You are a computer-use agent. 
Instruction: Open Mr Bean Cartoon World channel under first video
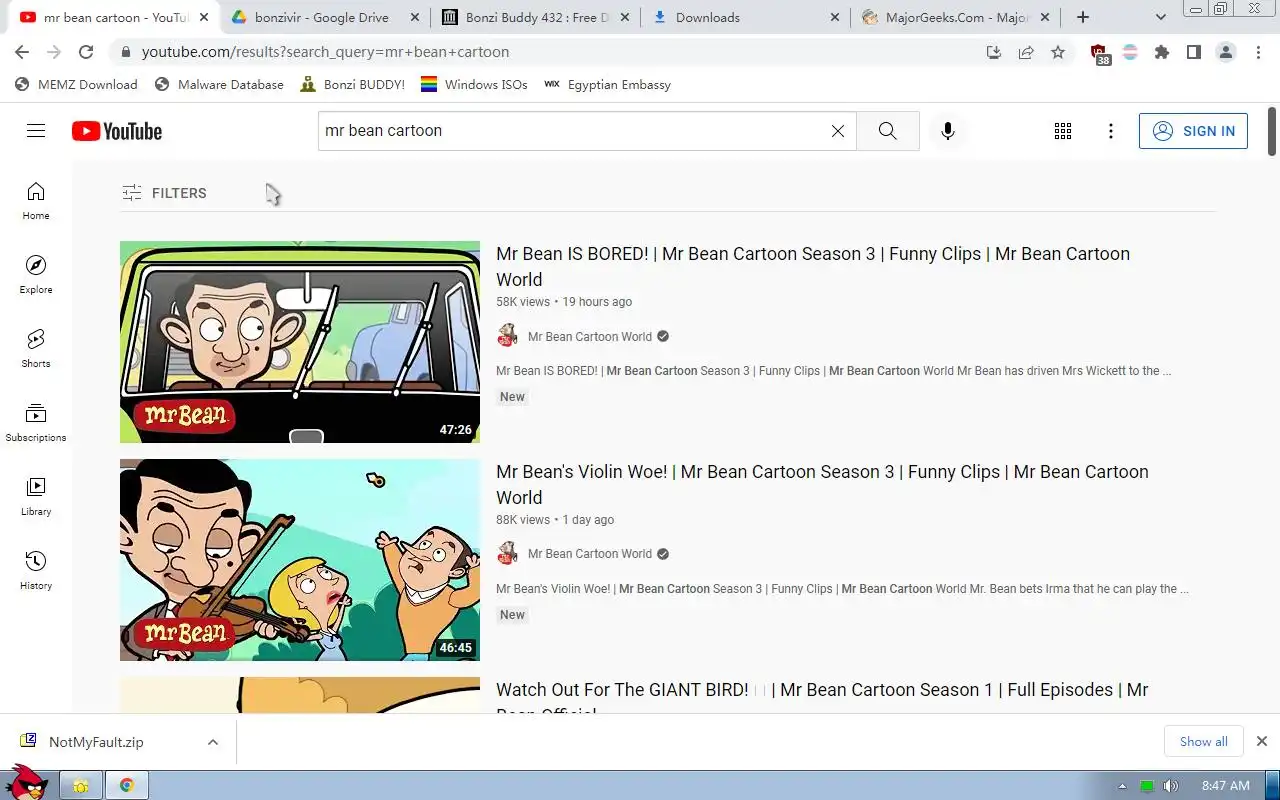590,337
